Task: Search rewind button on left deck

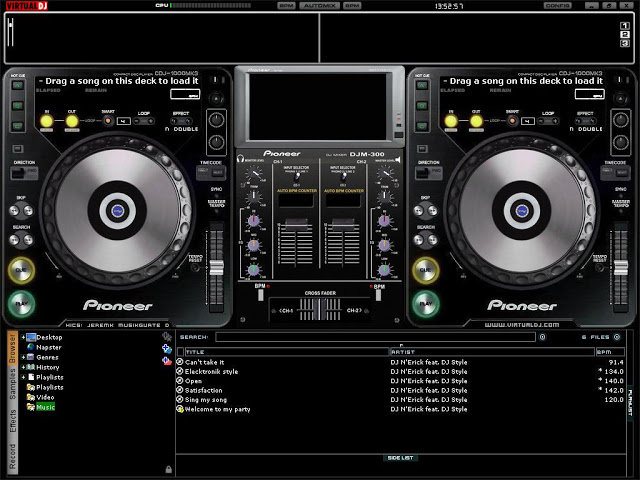Action: (x=14, y=240)
